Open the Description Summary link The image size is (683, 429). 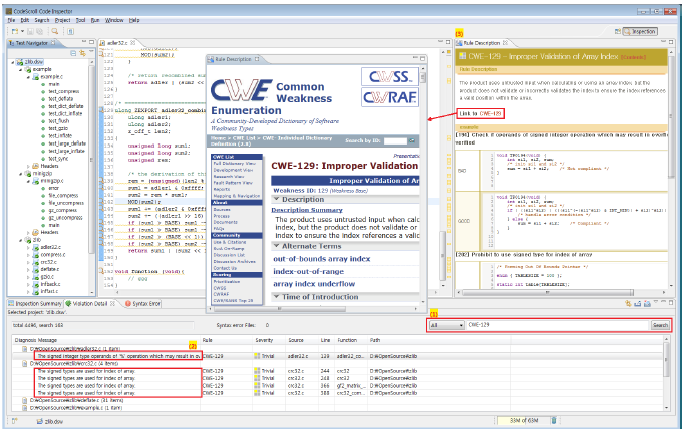click(307, 210)
